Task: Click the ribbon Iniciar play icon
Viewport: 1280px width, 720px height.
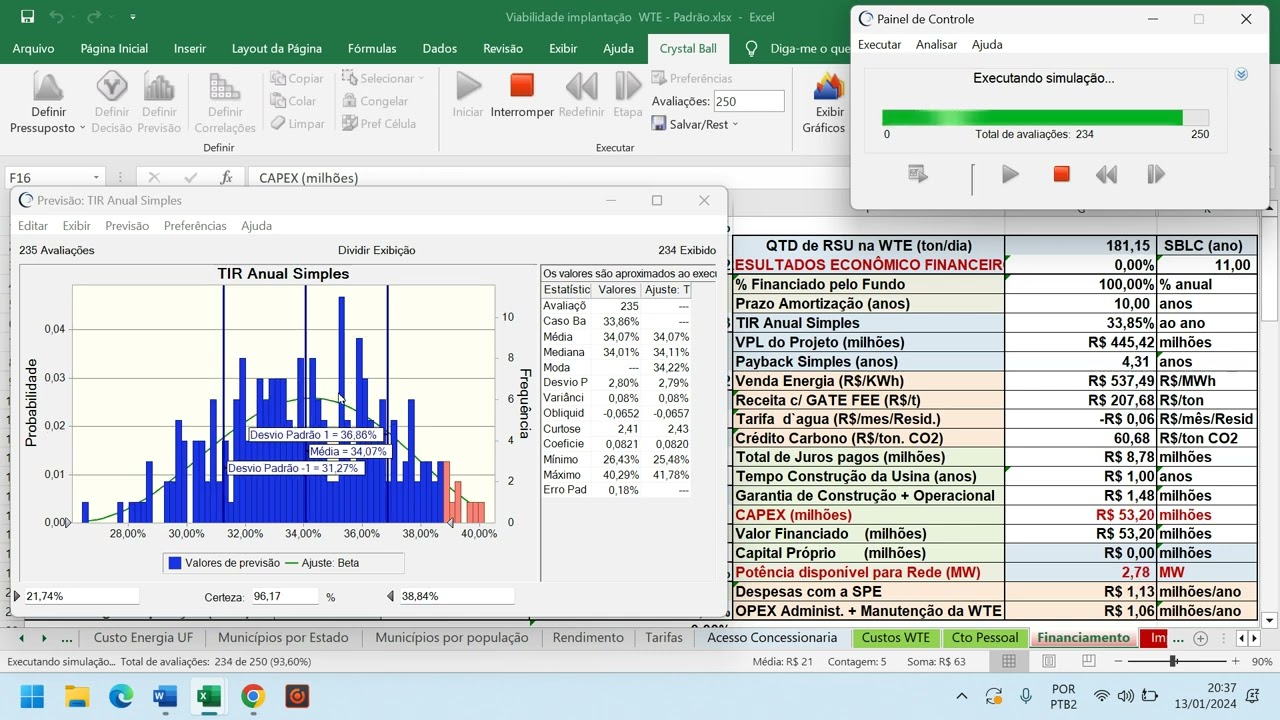Action: coord(468,86)
